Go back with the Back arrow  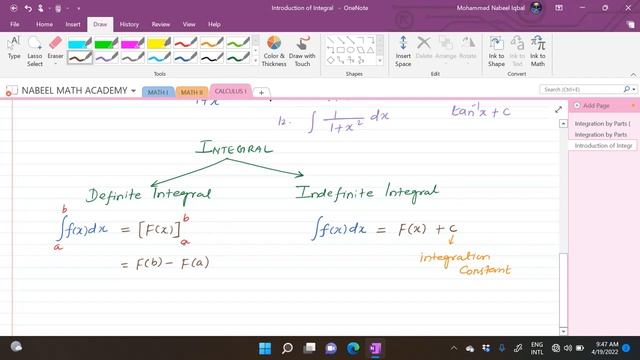tap(13, 8)
